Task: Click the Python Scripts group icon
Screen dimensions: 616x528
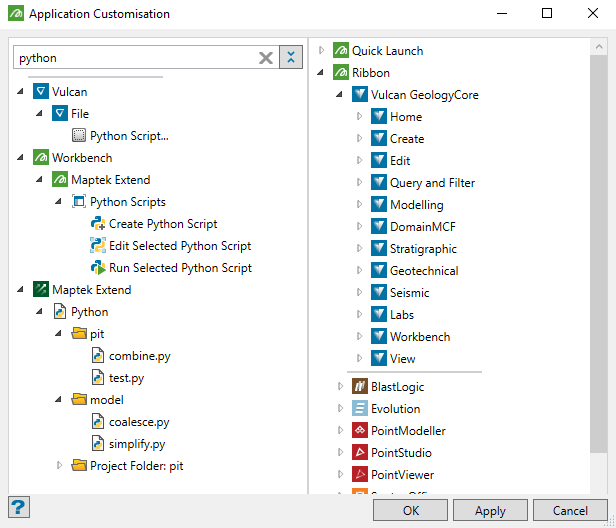Action: [x=79, y=202]
